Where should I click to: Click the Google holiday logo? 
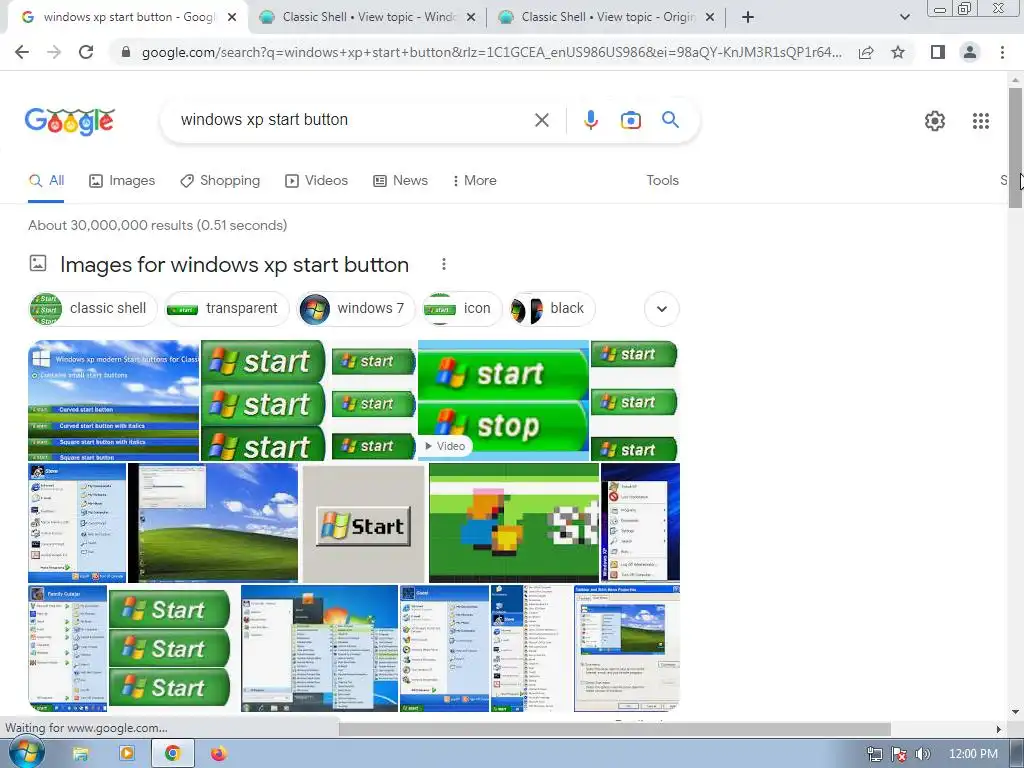point(70,121)
